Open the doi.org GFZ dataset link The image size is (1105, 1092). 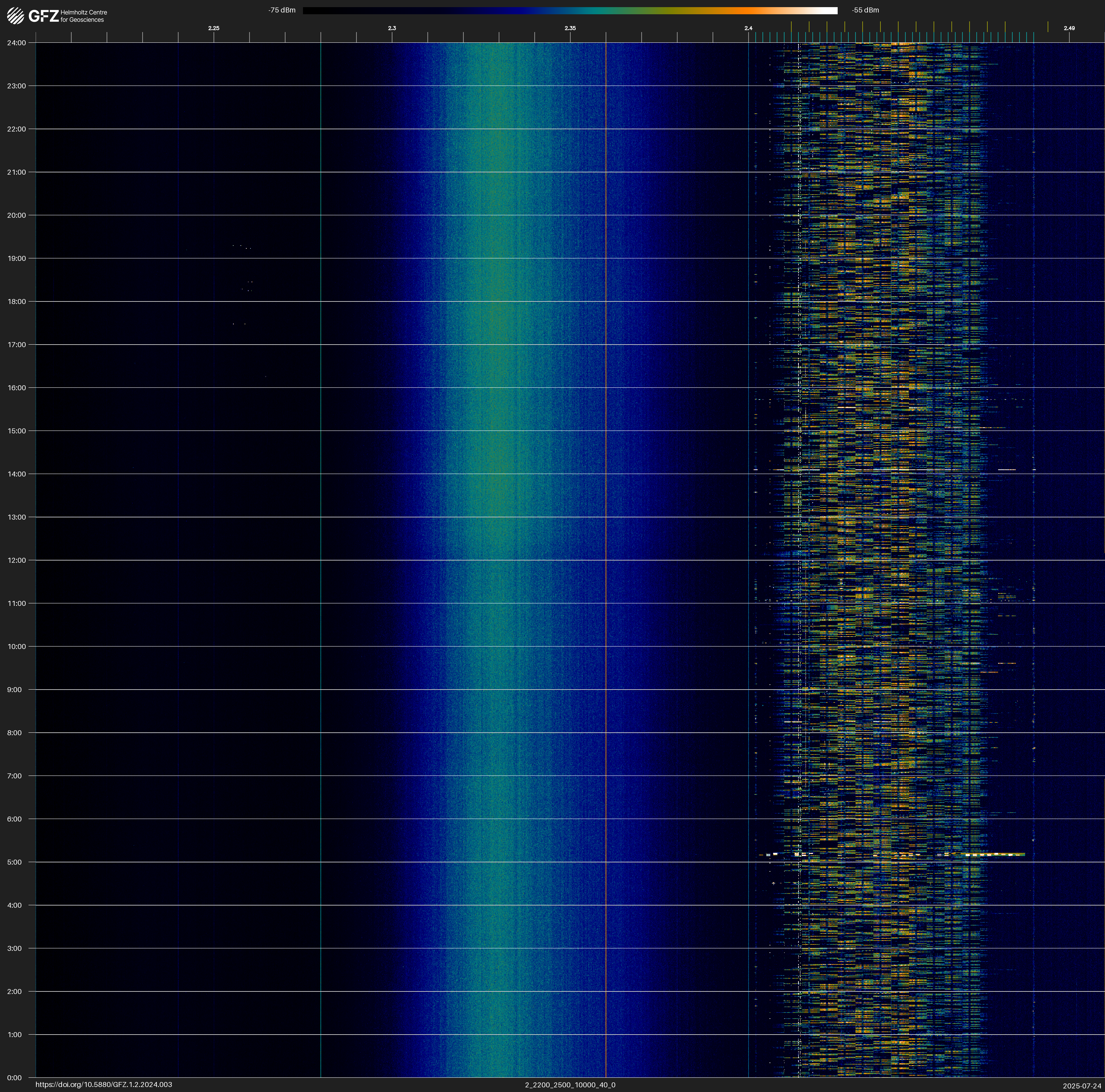tap(103, 1085)
